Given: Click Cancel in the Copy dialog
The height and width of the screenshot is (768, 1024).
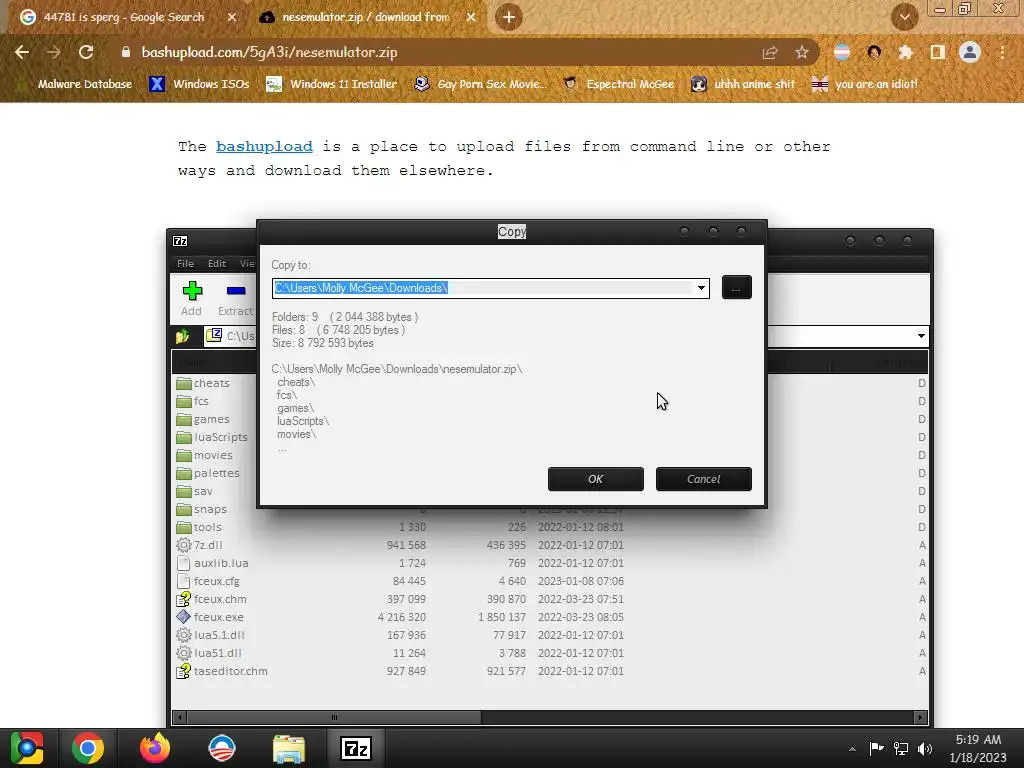Looking at the screenshot, I should (x=703, y=479).
